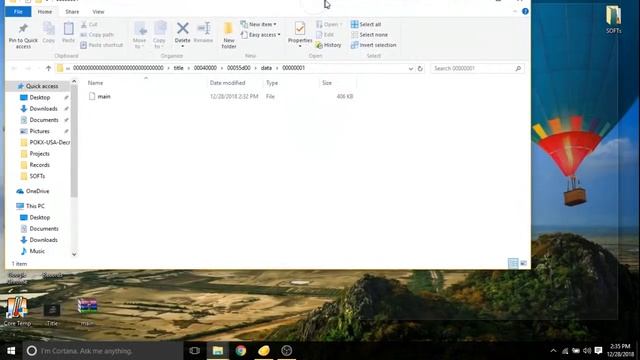The height and width of the screenshot is (360, 640).
Task: Click Paste shortcut command
Action: pyautogui.click(x=102, y=45)
